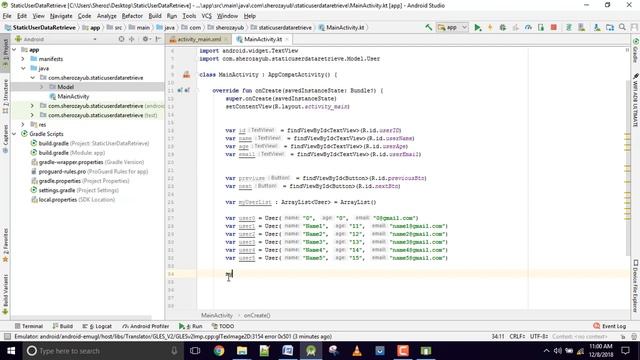Click the Search Everywhere magnifier icon
Screen dimensions: 640x360
(x=622, y=27)
